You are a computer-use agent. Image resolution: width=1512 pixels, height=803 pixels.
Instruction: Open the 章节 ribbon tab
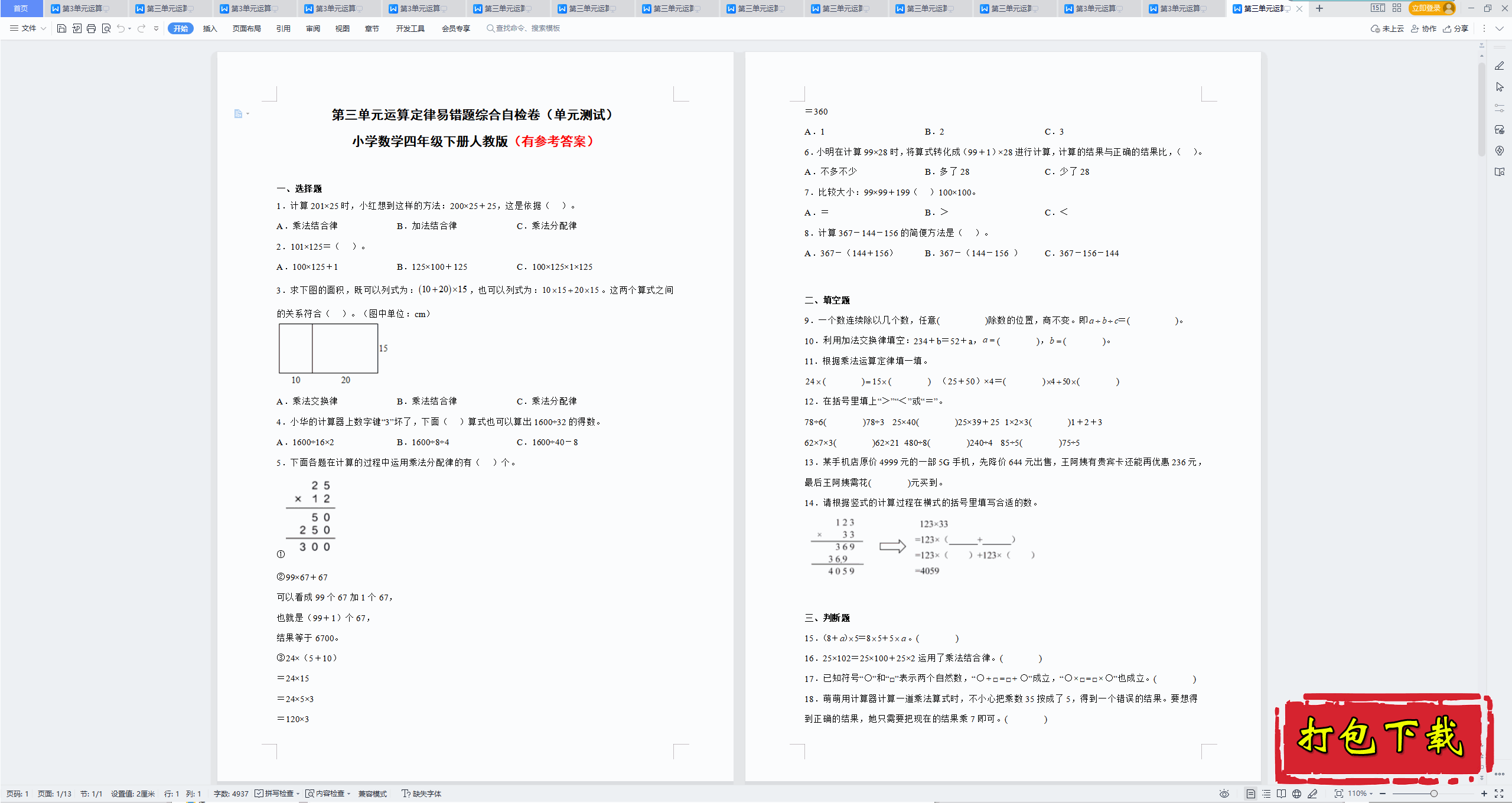(372, 28)
